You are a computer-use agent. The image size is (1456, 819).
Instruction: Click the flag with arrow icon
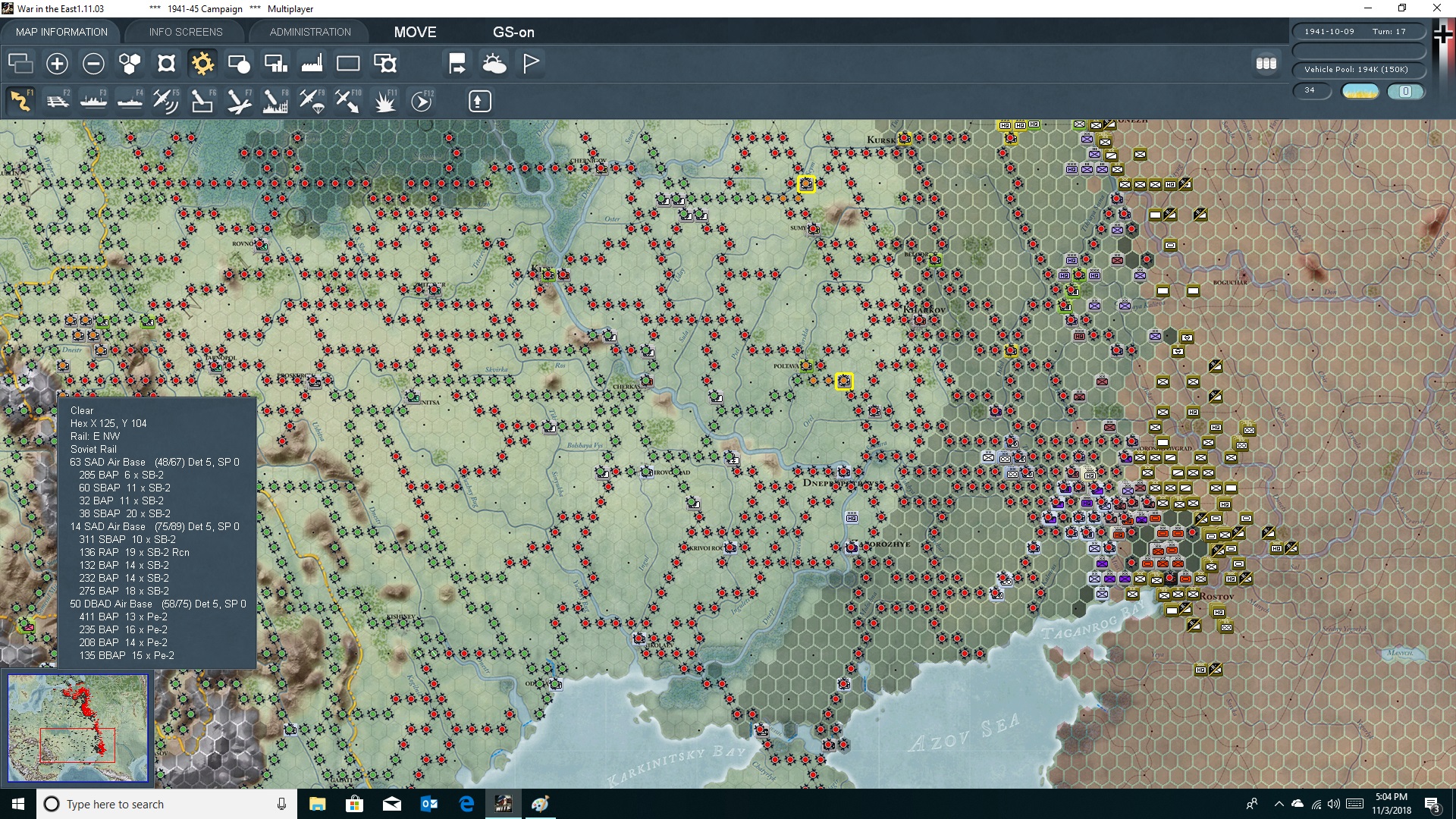(457, 63)
